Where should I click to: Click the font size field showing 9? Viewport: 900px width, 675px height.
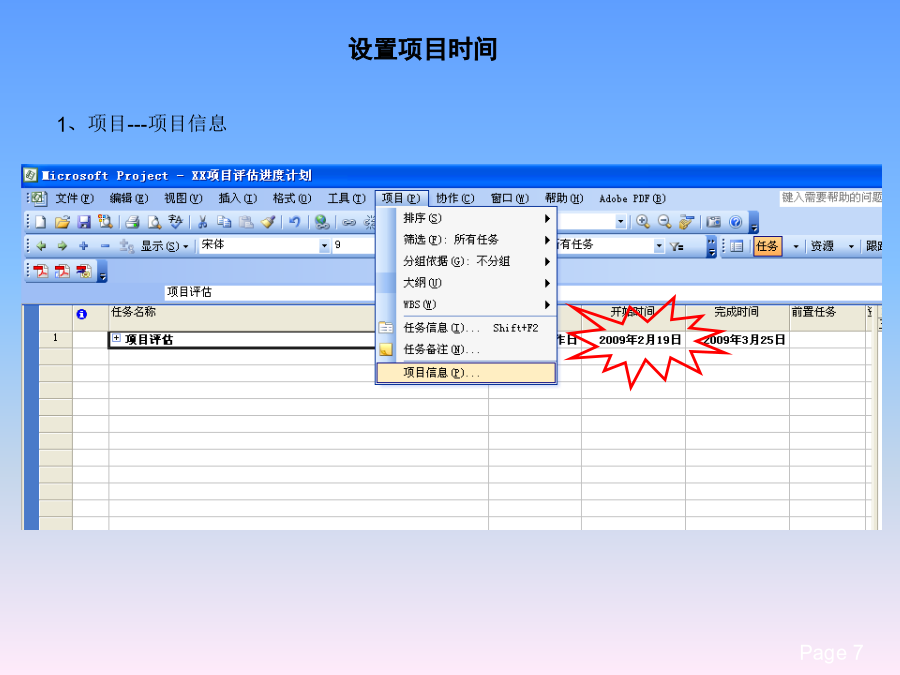tap(352, 246)
